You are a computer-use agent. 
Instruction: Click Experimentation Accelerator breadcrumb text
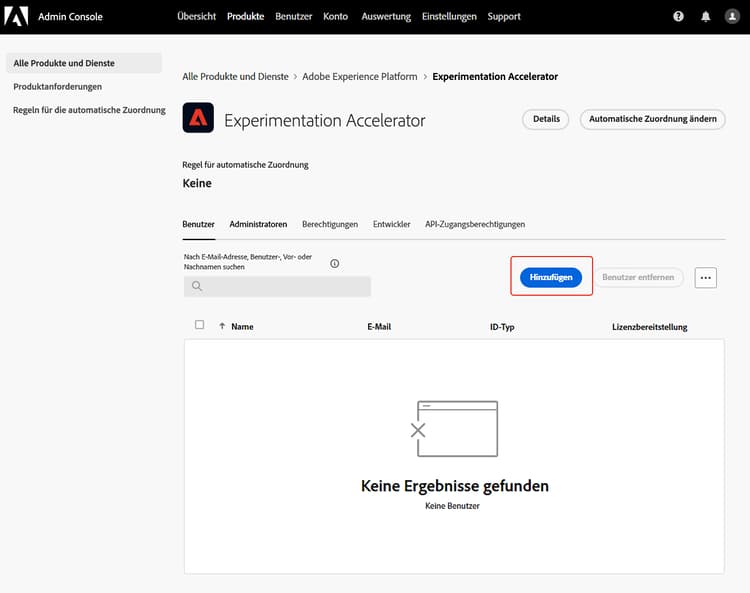click(495, 77)
